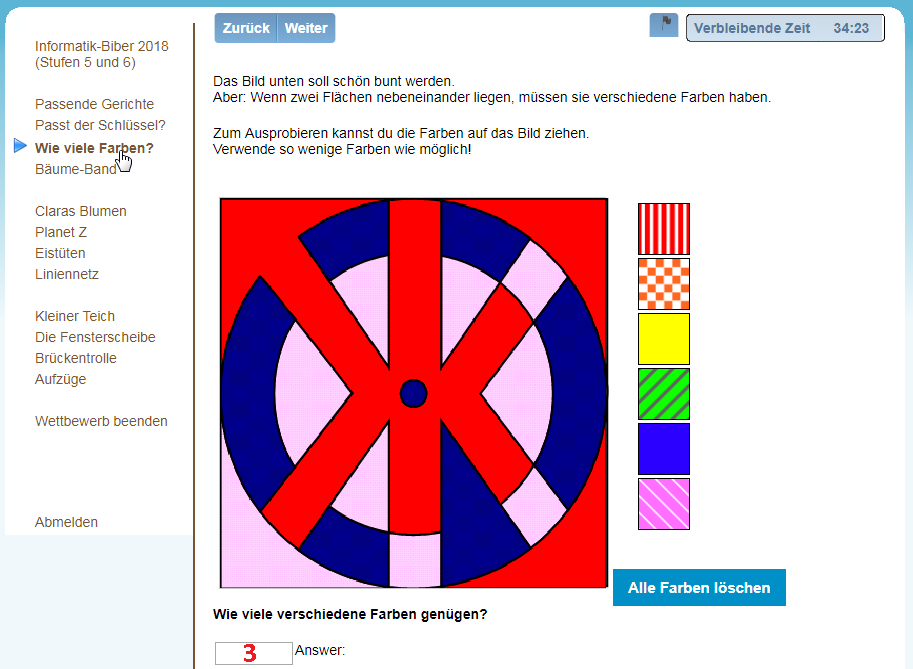The height and width of the screenshot is (669, 913).
Task: Open the Liniennetz task
Action: click(67, 274)
